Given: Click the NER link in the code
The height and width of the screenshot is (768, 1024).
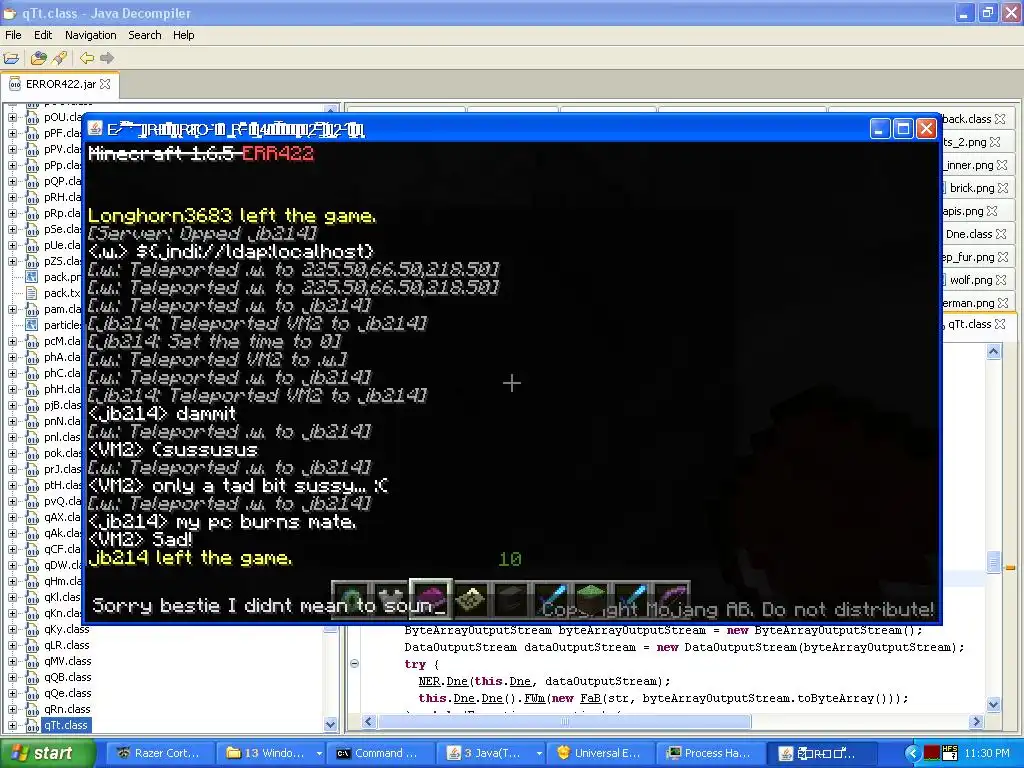Looking at the screenshot, I should click(x=429, y=681).
